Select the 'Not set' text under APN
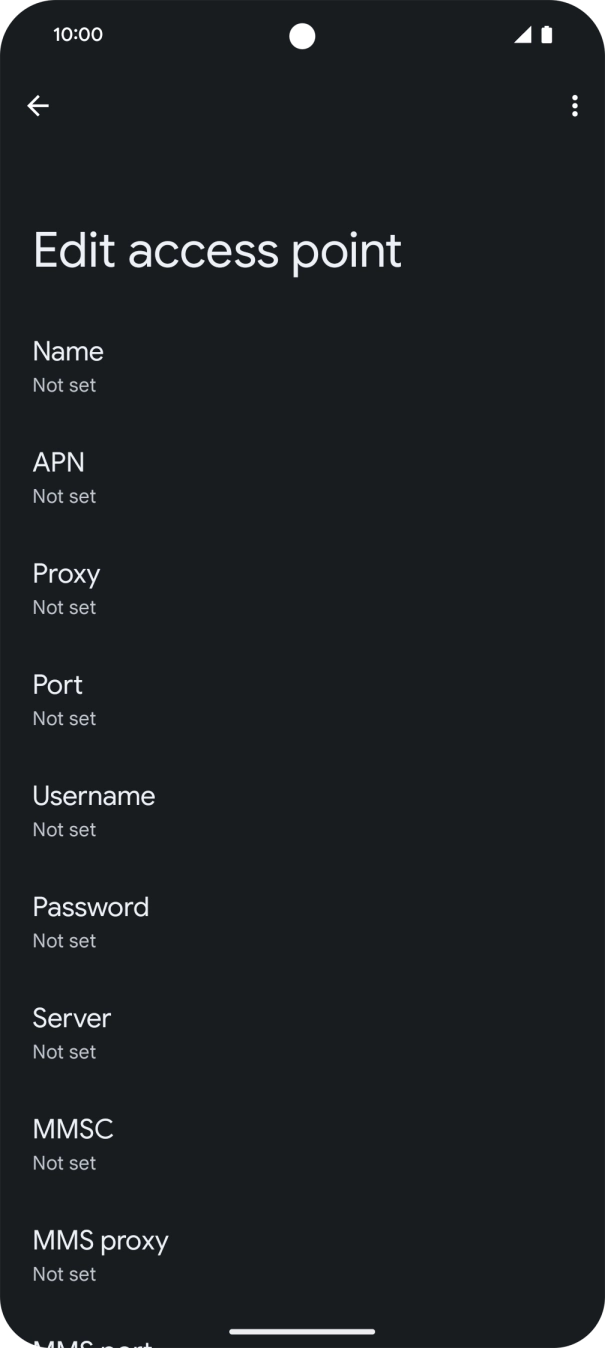Image resolution: width=605 pixels, height=1348 pixels. [64, 496]
